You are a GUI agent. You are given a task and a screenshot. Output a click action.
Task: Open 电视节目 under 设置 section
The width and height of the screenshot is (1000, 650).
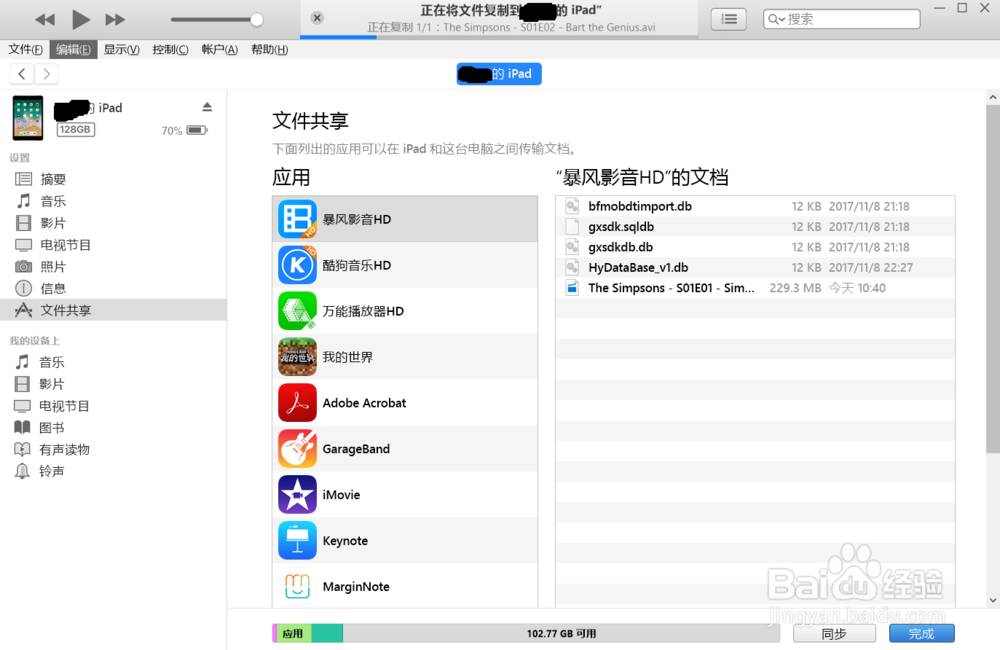(114, 244)
